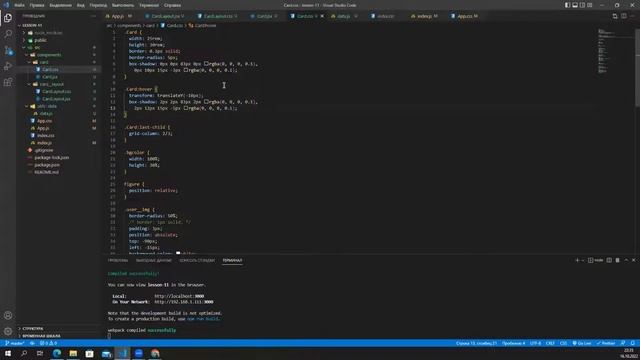The width and height of the screenshot is (640, 360).
Task: Expand the Структура section
Action: pyautogui.click(x=33, y=328)
